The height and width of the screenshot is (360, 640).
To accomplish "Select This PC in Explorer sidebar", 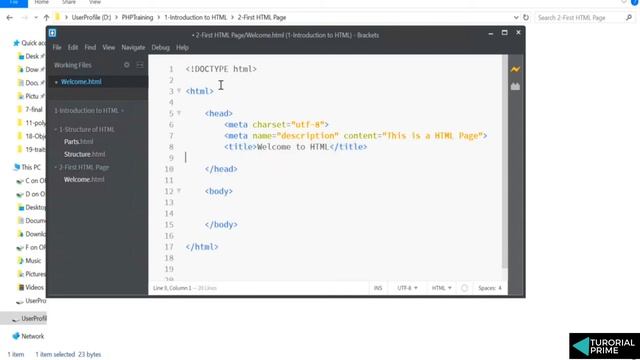I will pos(27,167).
